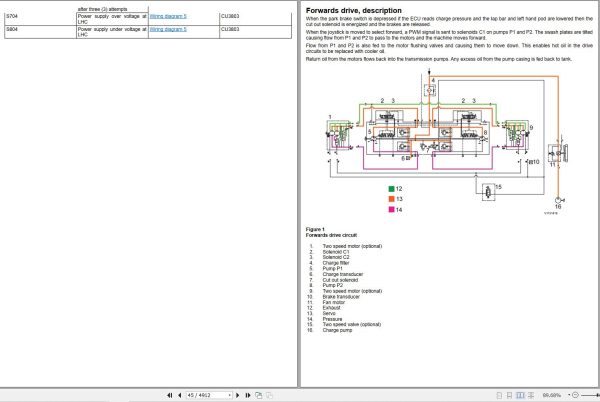Viewport: 600px width, 402px height.
Task: Switch to two-page continuous scrolling view
Action: pyautogui.click(x=531, y=395)
